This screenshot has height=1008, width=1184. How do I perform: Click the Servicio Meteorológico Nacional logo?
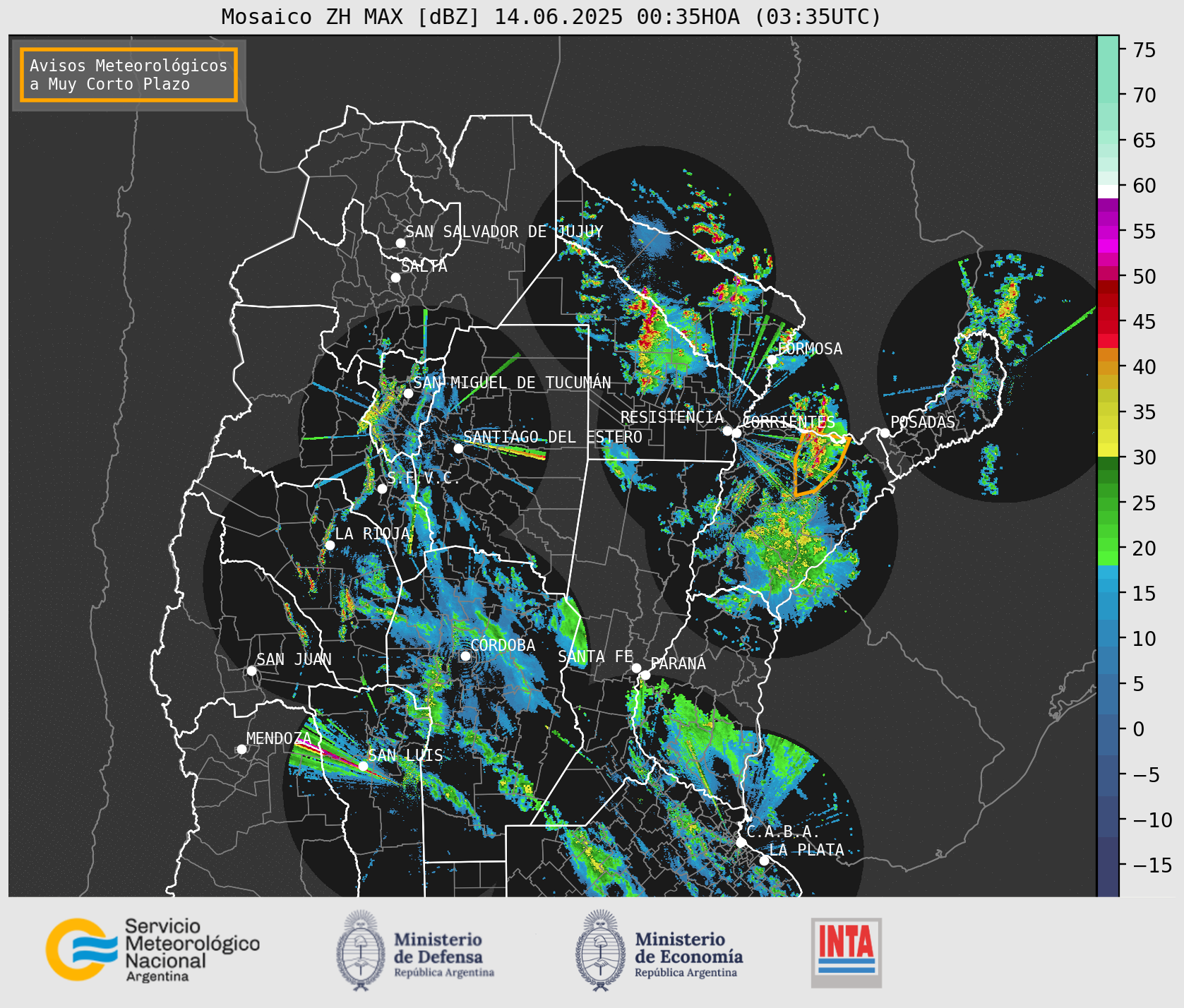(x=153, y=949)
